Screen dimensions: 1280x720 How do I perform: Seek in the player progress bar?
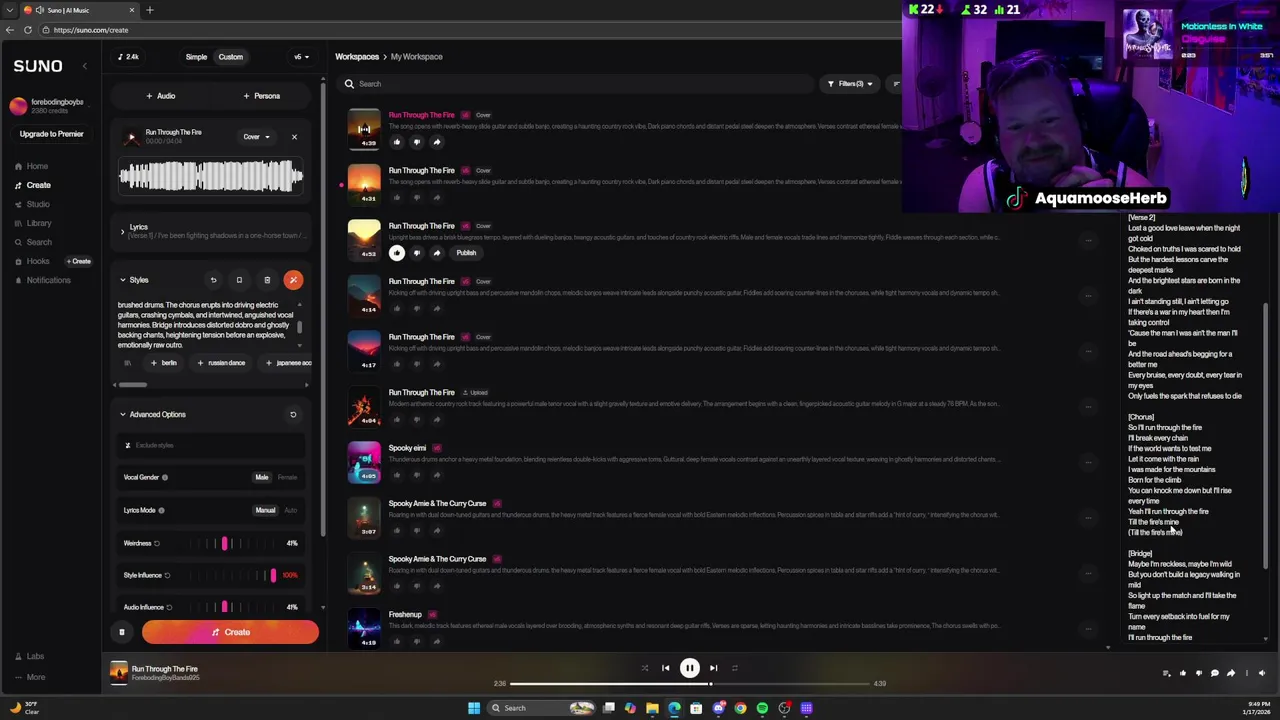[x=690, y=684]
